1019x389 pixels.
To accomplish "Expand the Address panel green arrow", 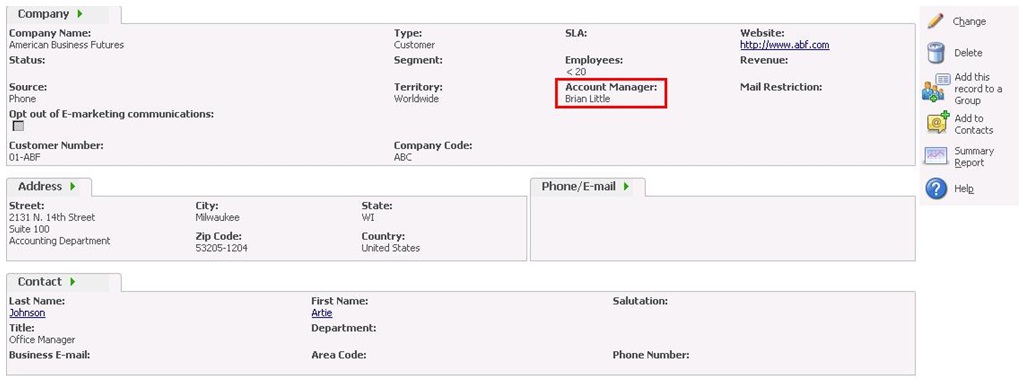I will tap(73, 186).
